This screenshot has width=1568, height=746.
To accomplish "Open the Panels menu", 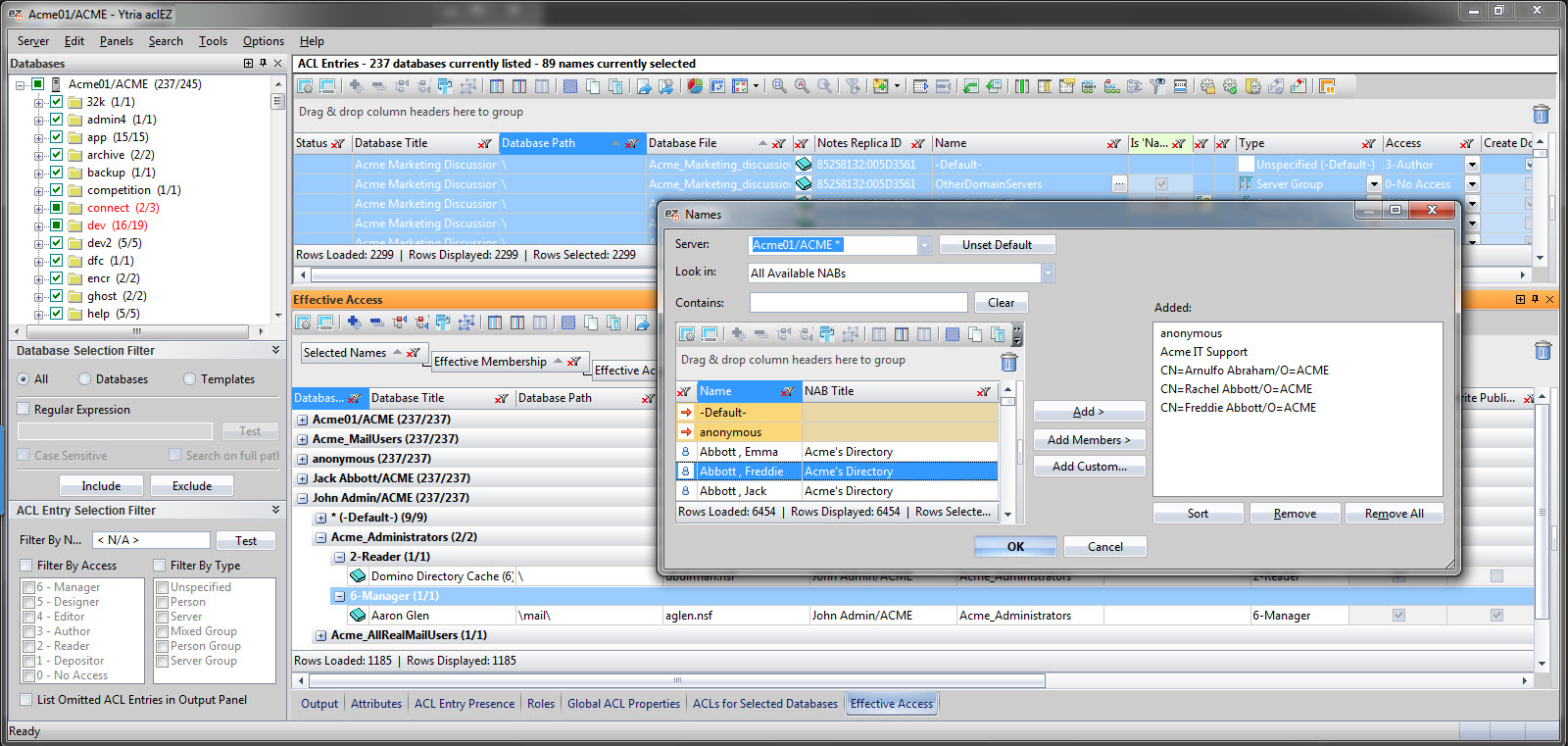I will [x=117, y=41].
